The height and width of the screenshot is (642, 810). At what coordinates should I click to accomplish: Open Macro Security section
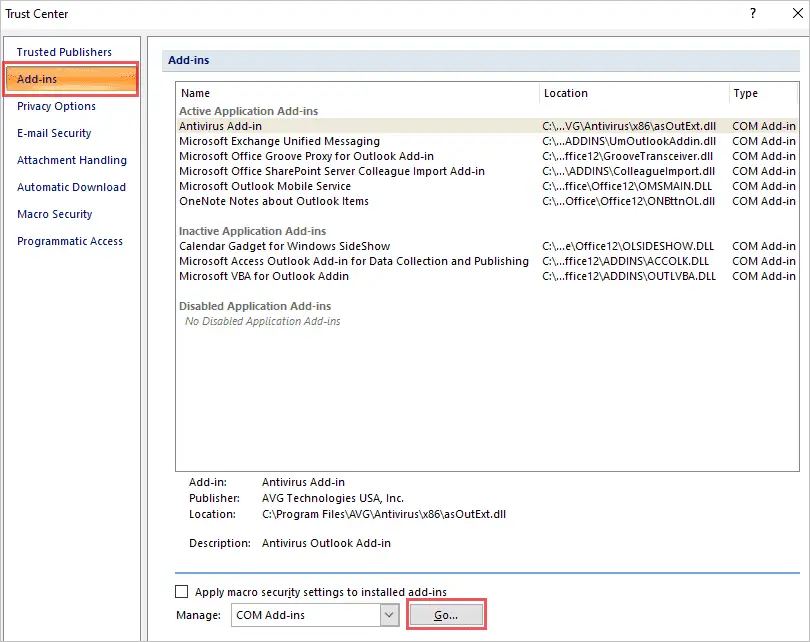(x=55, y=214)
